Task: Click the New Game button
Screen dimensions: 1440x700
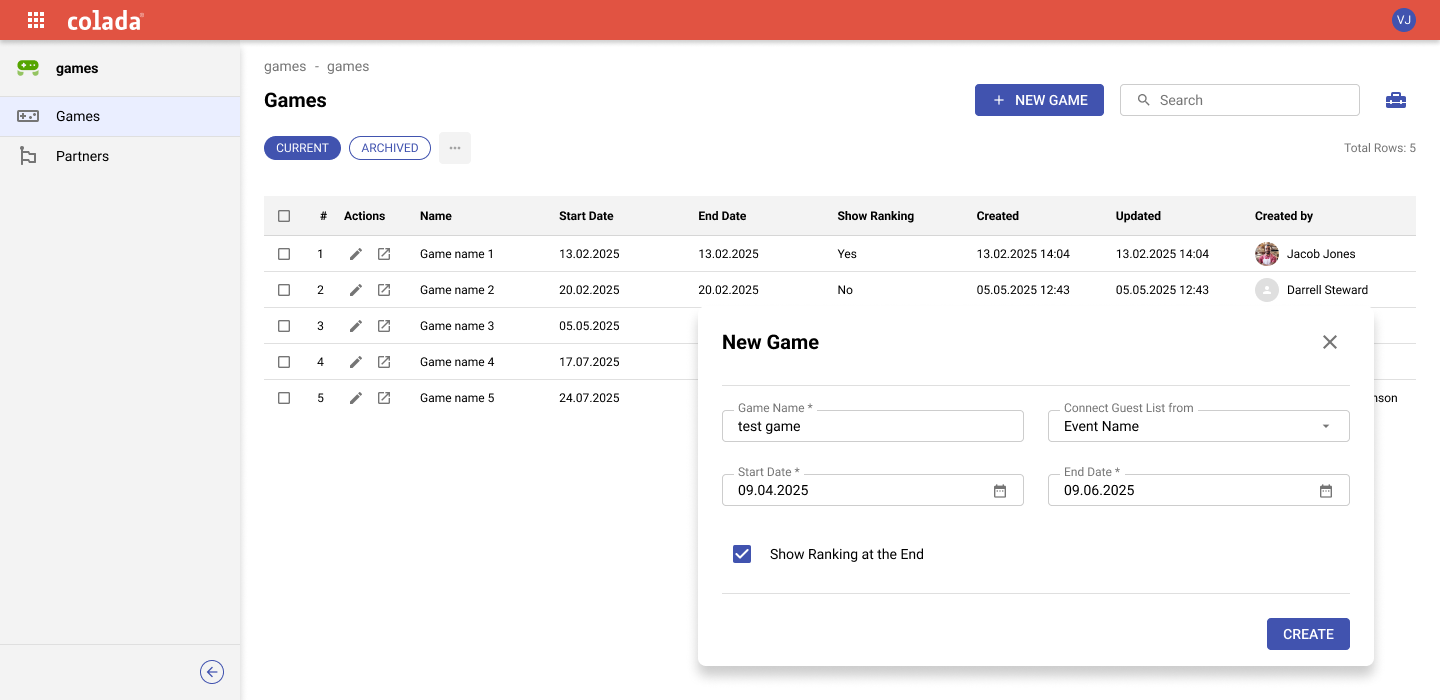Action: pos(1039,100)
